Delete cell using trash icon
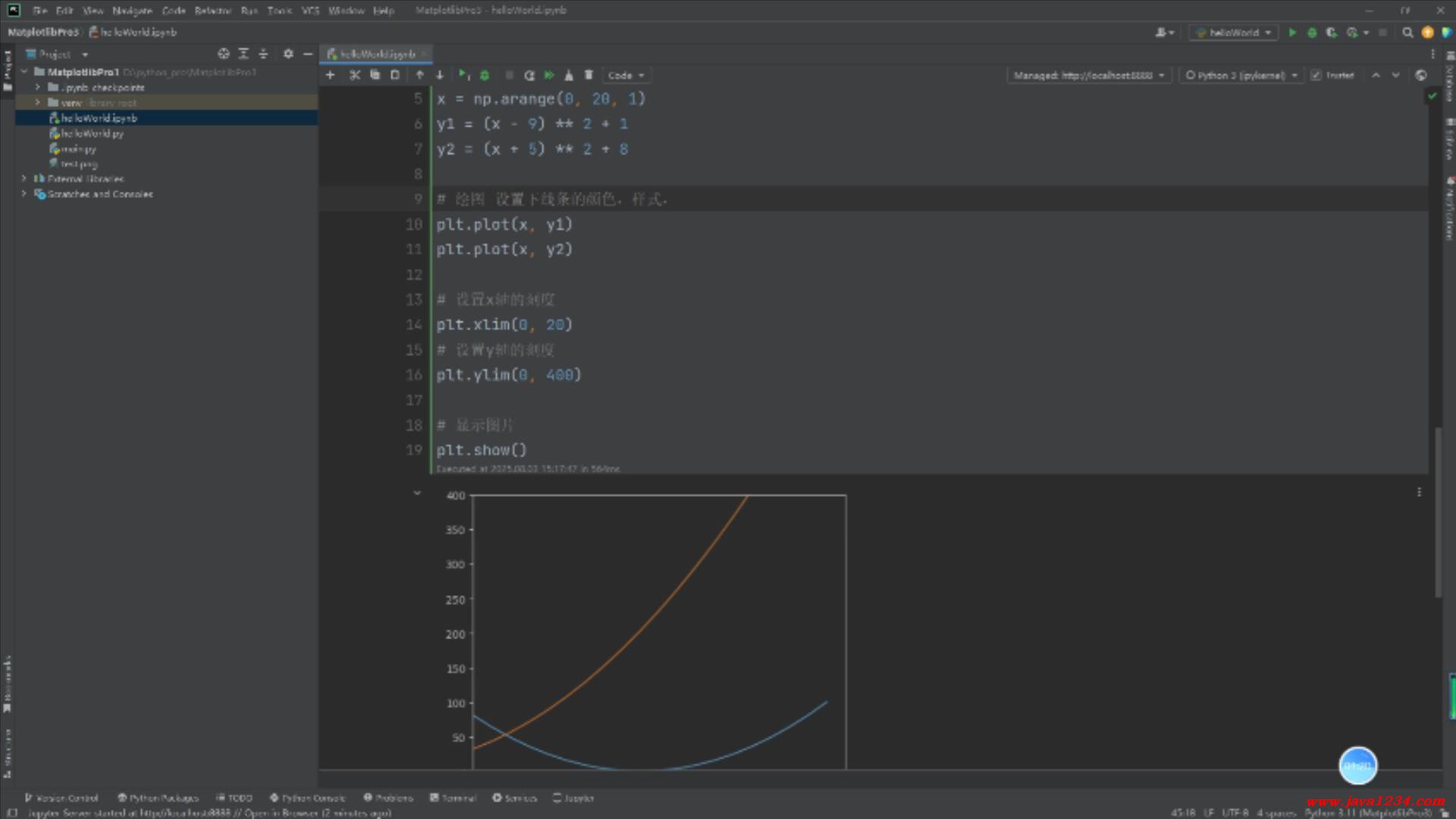The width and height of the screenshot is (1456, 819). point(588,75)
